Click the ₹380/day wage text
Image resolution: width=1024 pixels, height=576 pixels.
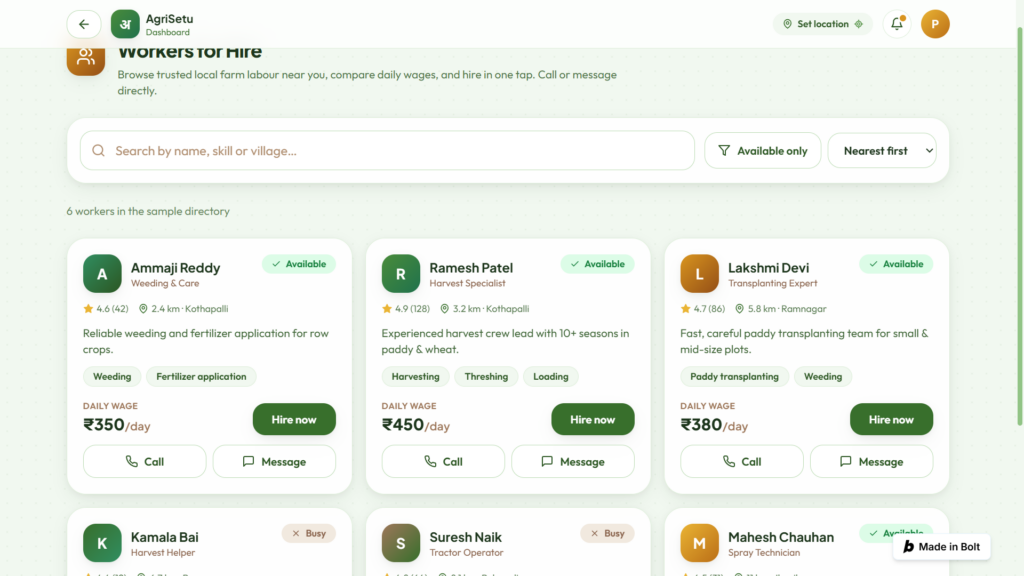714,425
